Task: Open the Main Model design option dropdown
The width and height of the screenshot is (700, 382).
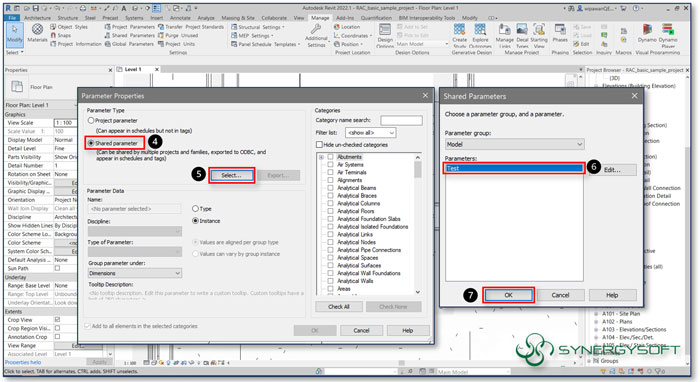Action: (x=422, y=44)
